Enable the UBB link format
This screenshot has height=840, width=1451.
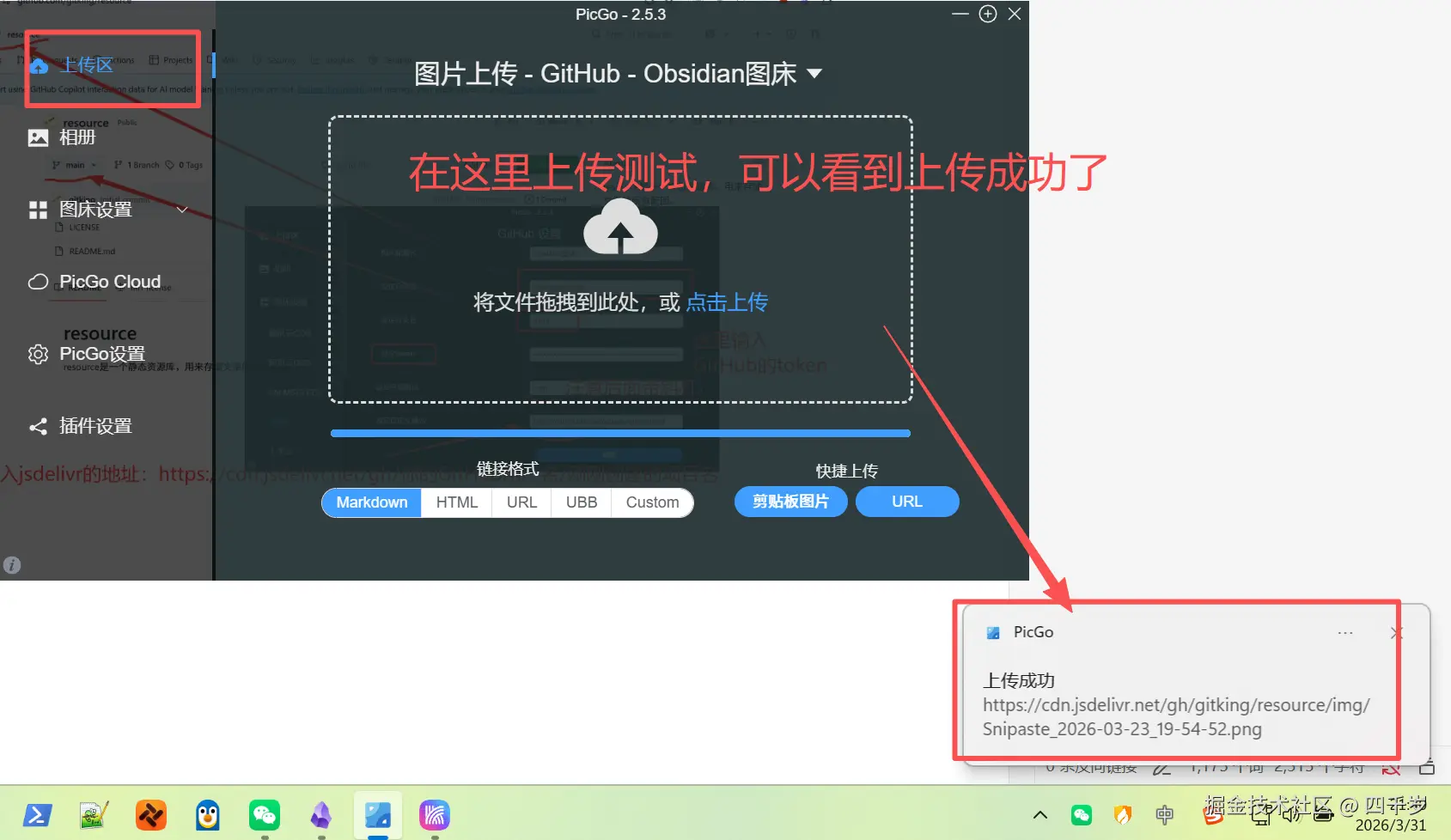[581, 502]
